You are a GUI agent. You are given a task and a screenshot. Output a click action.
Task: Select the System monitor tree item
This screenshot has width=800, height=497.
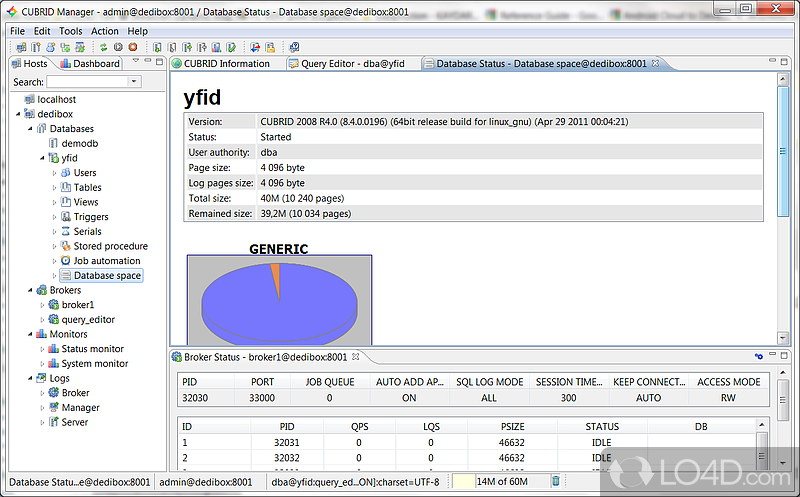94,364
